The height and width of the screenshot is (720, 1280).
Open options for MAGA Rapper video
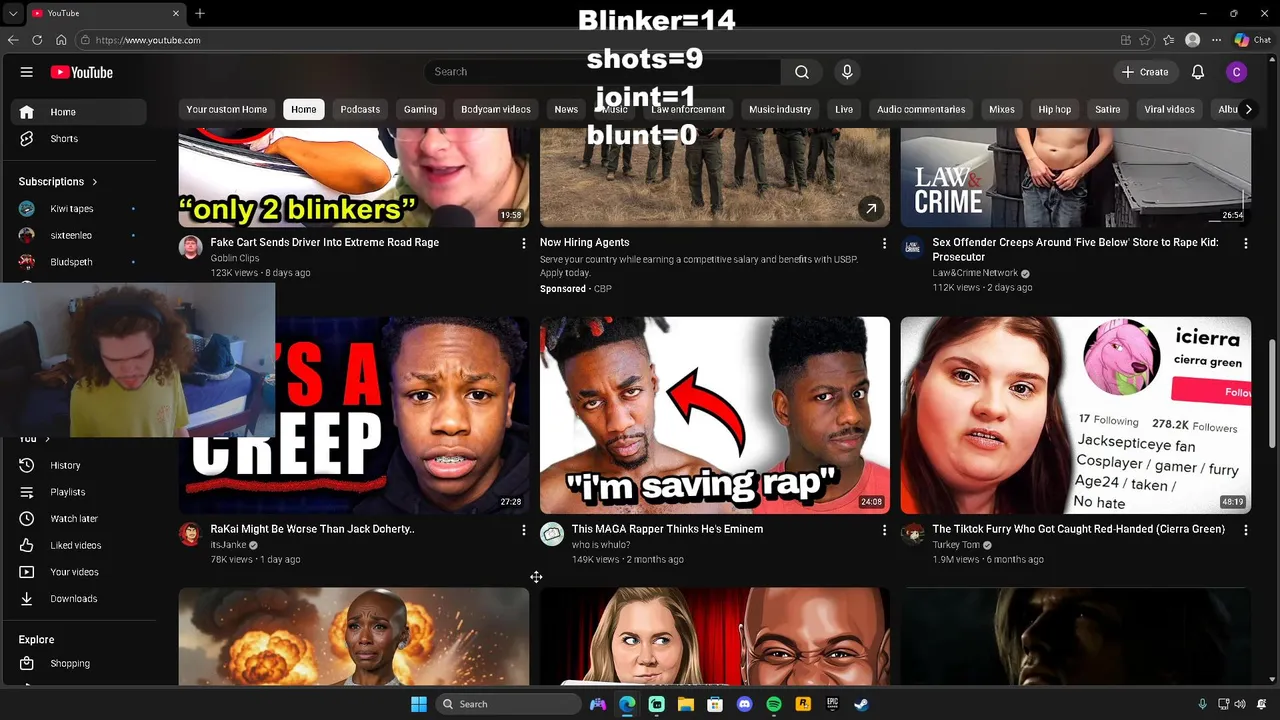[883, 530]
